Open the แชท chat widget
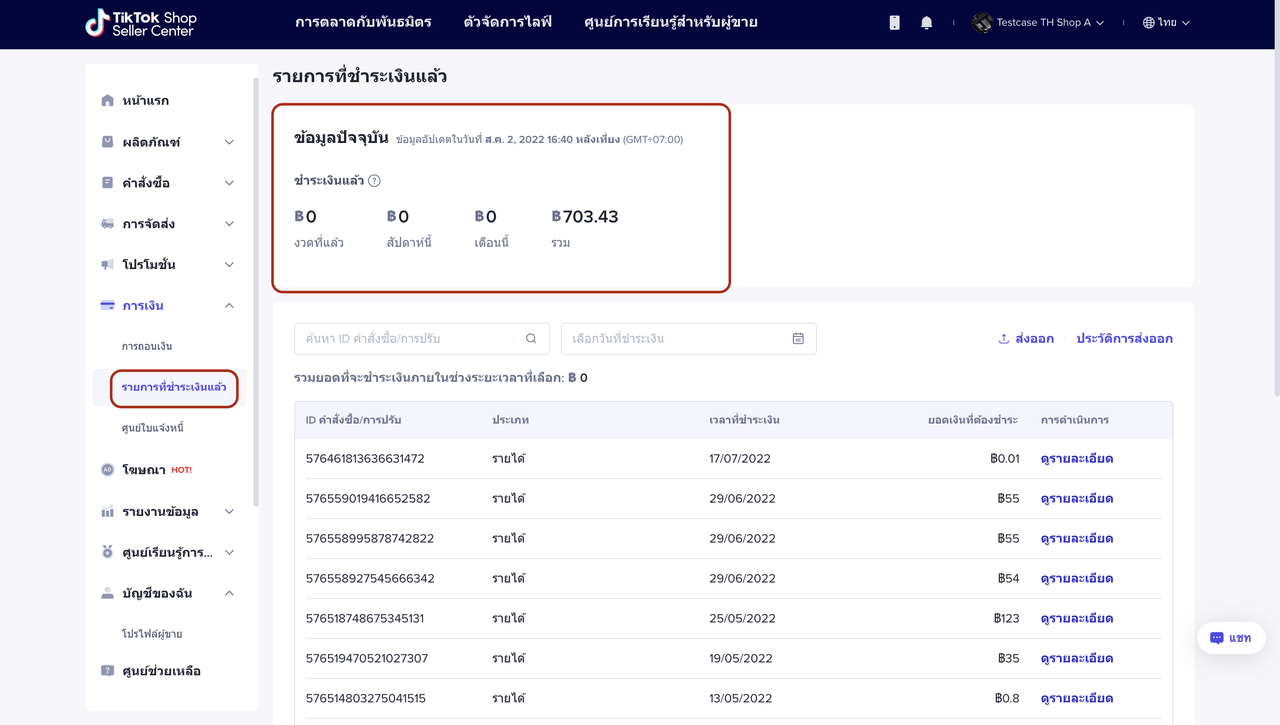The height and width of the screenshot is (725, 1280). pos(1230,638)
